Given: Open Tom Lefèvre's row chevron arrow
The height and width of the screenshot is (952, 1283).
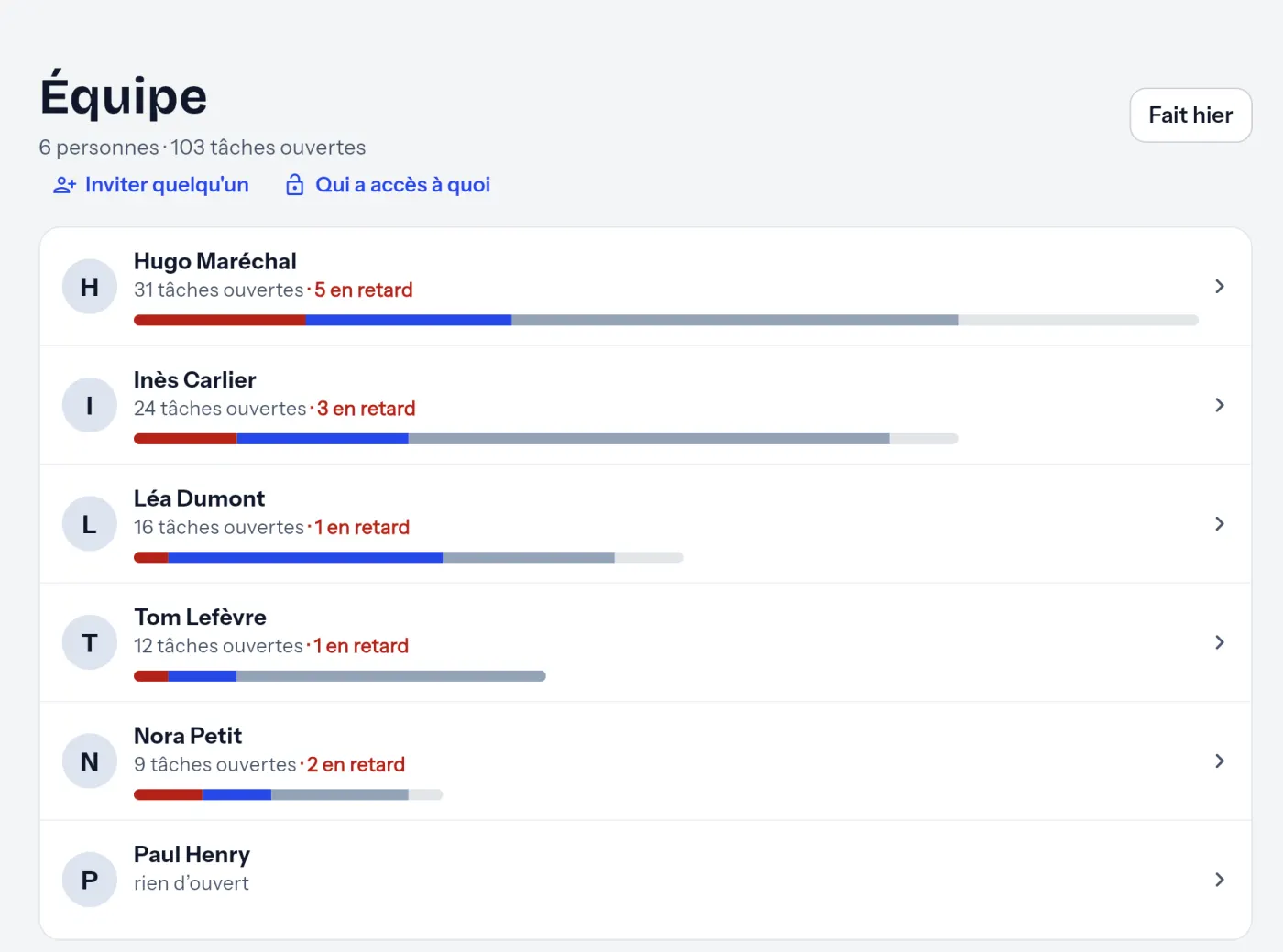Looking at the screenshot, I should click(x=1219, y=642).
